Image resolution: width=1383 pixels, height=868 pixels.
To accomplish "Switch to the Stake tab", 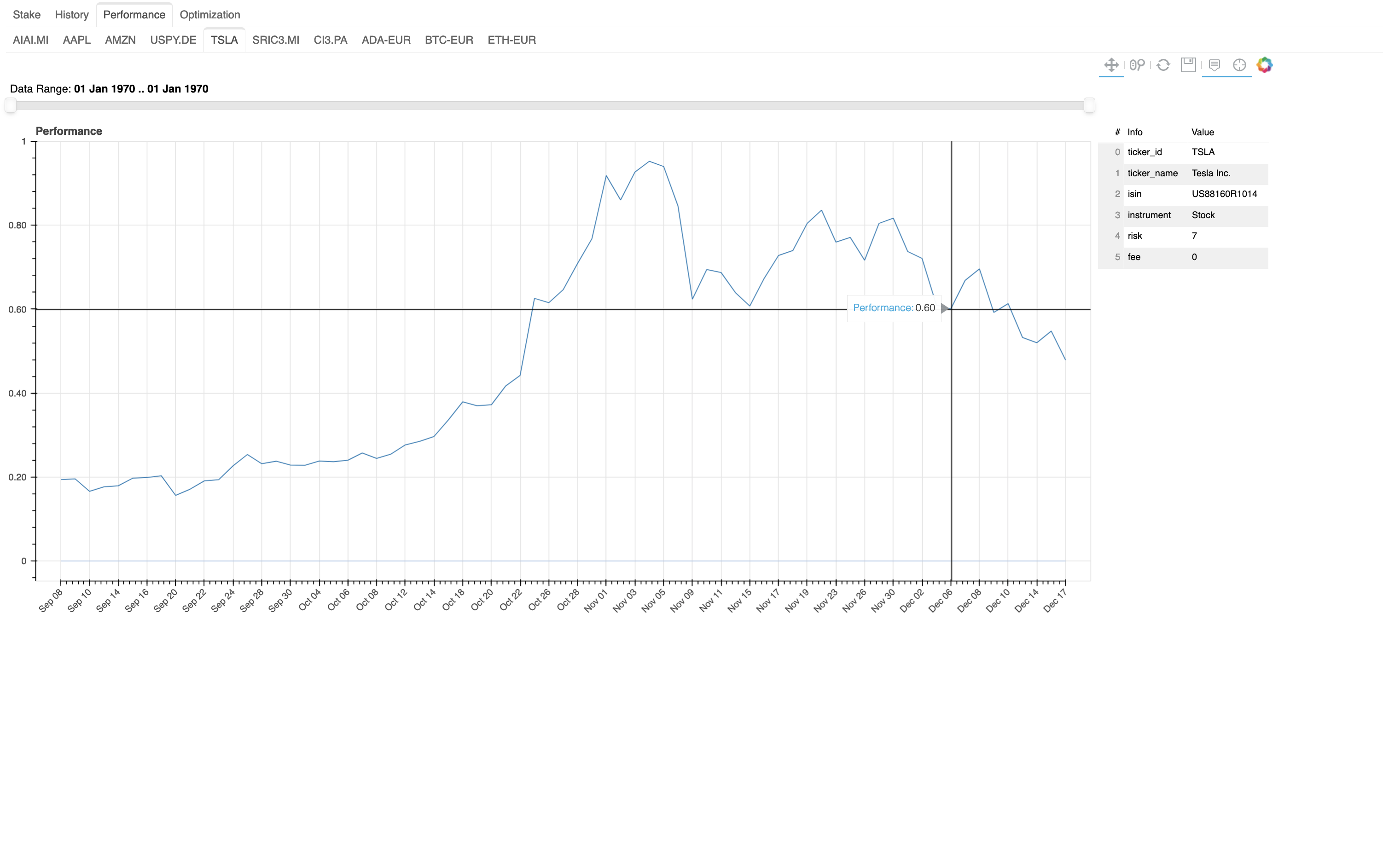I will click(26, 15).
